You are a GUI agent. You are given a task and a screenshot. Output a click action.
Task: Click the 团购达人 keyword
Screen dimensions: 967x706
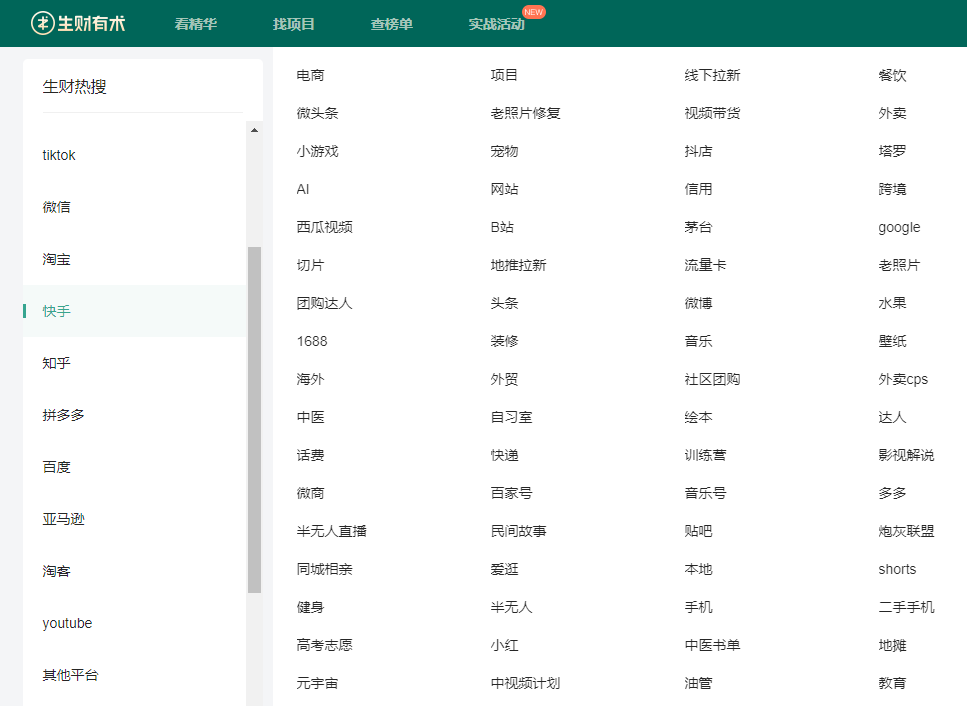[324, 303]
